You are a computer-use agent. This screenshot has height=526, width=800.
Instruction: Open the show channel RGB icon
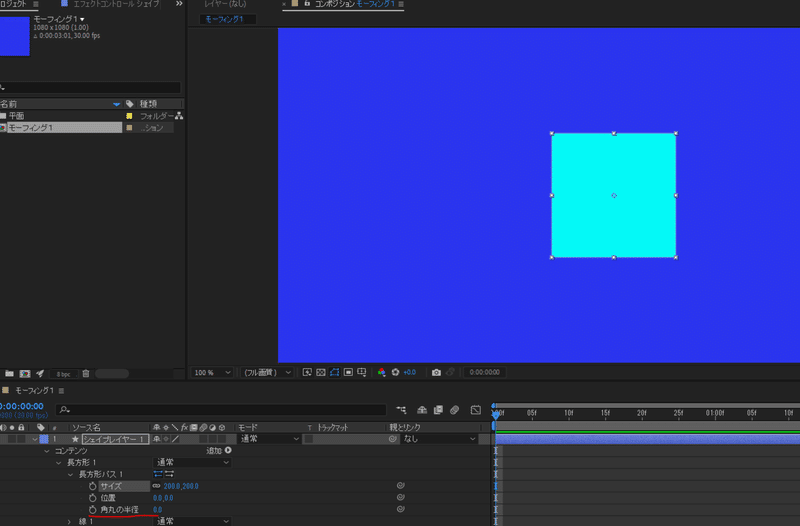pyautogui.click(x=381, y=372)
